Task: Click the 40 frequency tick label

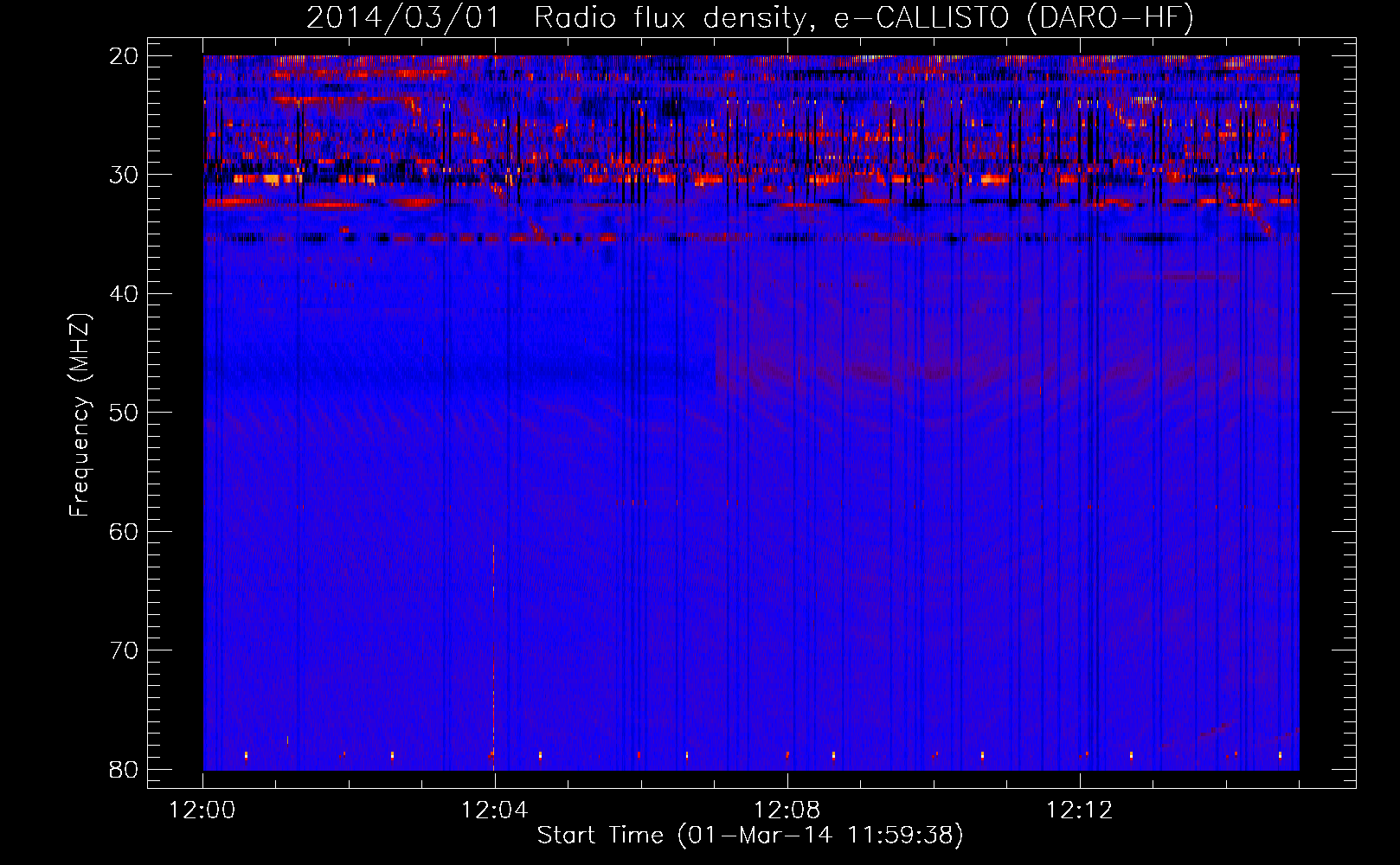Action: [x=125, y=294]
